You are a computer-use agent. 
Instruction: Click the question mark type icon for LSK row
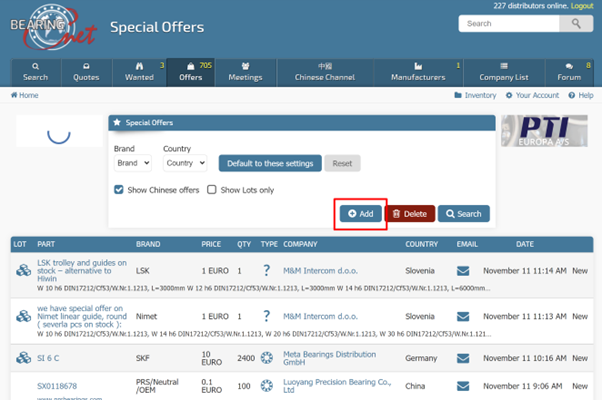(x=266, y=271)
